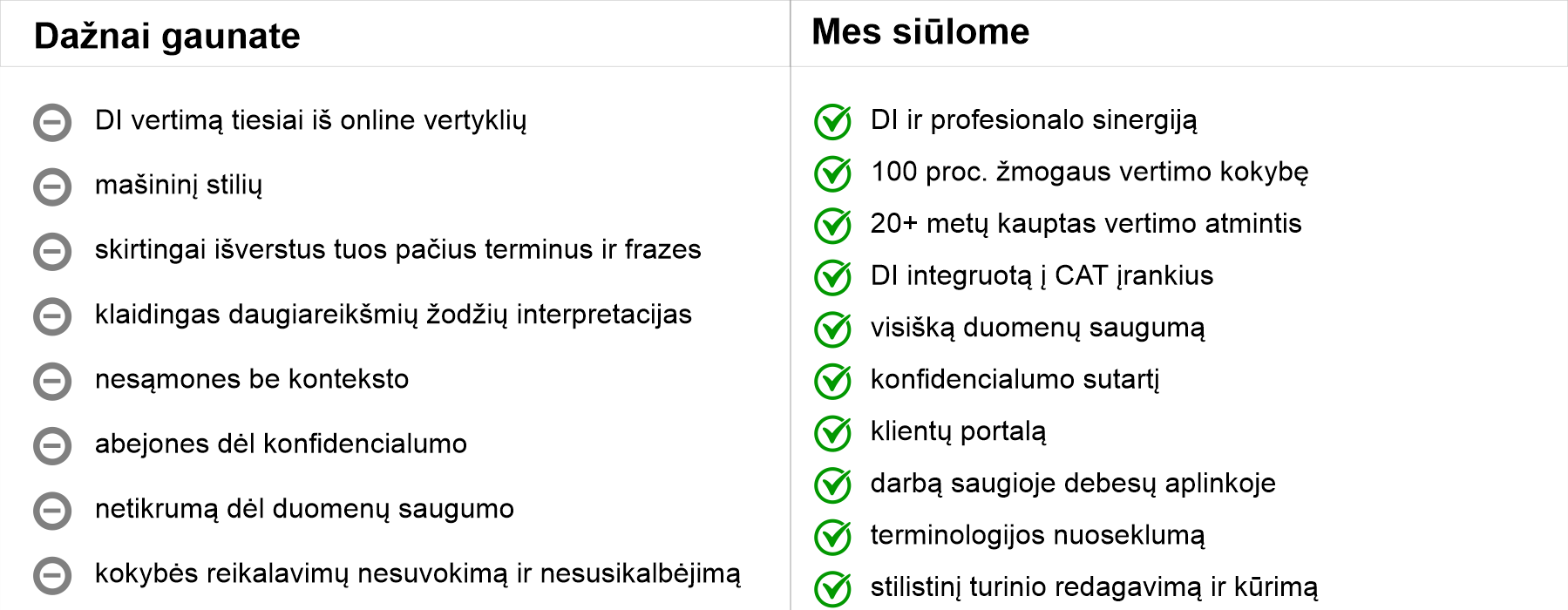This screenshot has width=1568, height=610.
Task: Click the minus icon beside 'klaidingas daugiareikšmių žodžių interpretacijas'
Action: point(52,317)
